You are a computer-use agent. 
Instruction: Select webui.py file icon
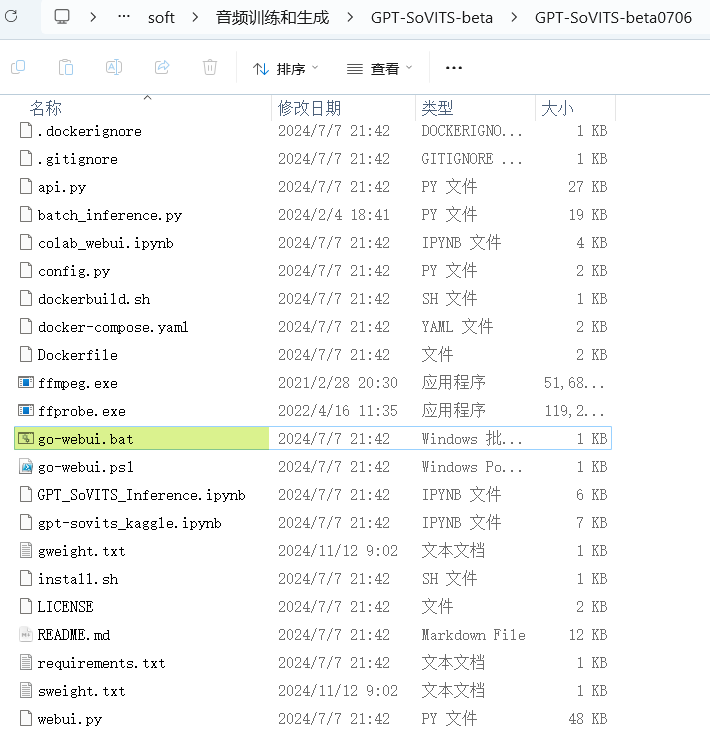click(26, 718)
